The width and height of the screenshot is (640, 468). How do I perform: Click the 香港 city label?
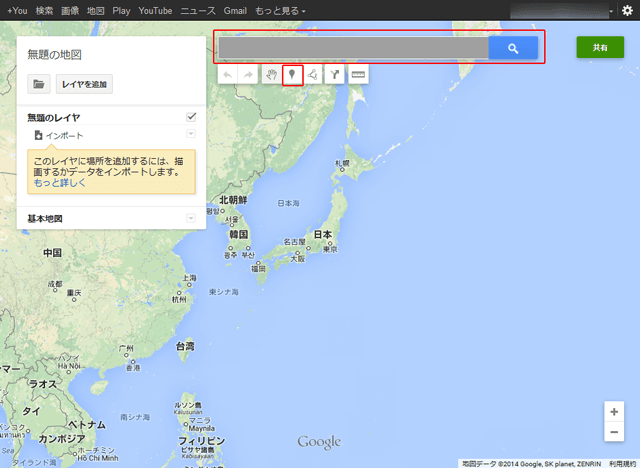133,368
